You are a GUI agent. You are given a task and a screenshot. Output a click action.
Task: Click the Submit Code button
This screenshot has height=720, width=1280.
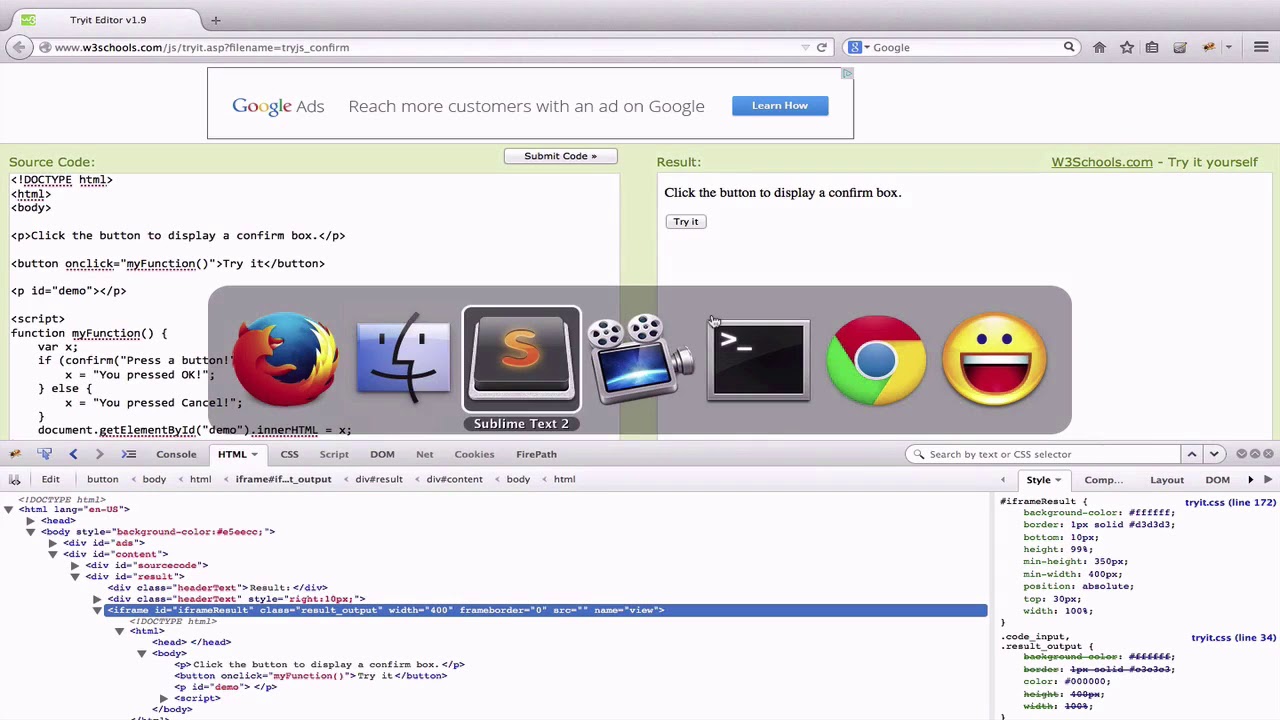coord(560,156)
